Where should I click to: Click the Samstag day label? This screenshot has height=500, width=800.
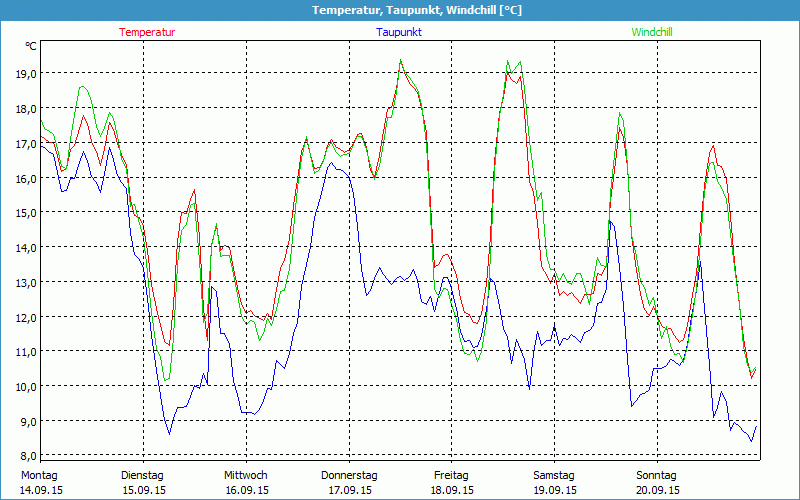tap(554, 476)
